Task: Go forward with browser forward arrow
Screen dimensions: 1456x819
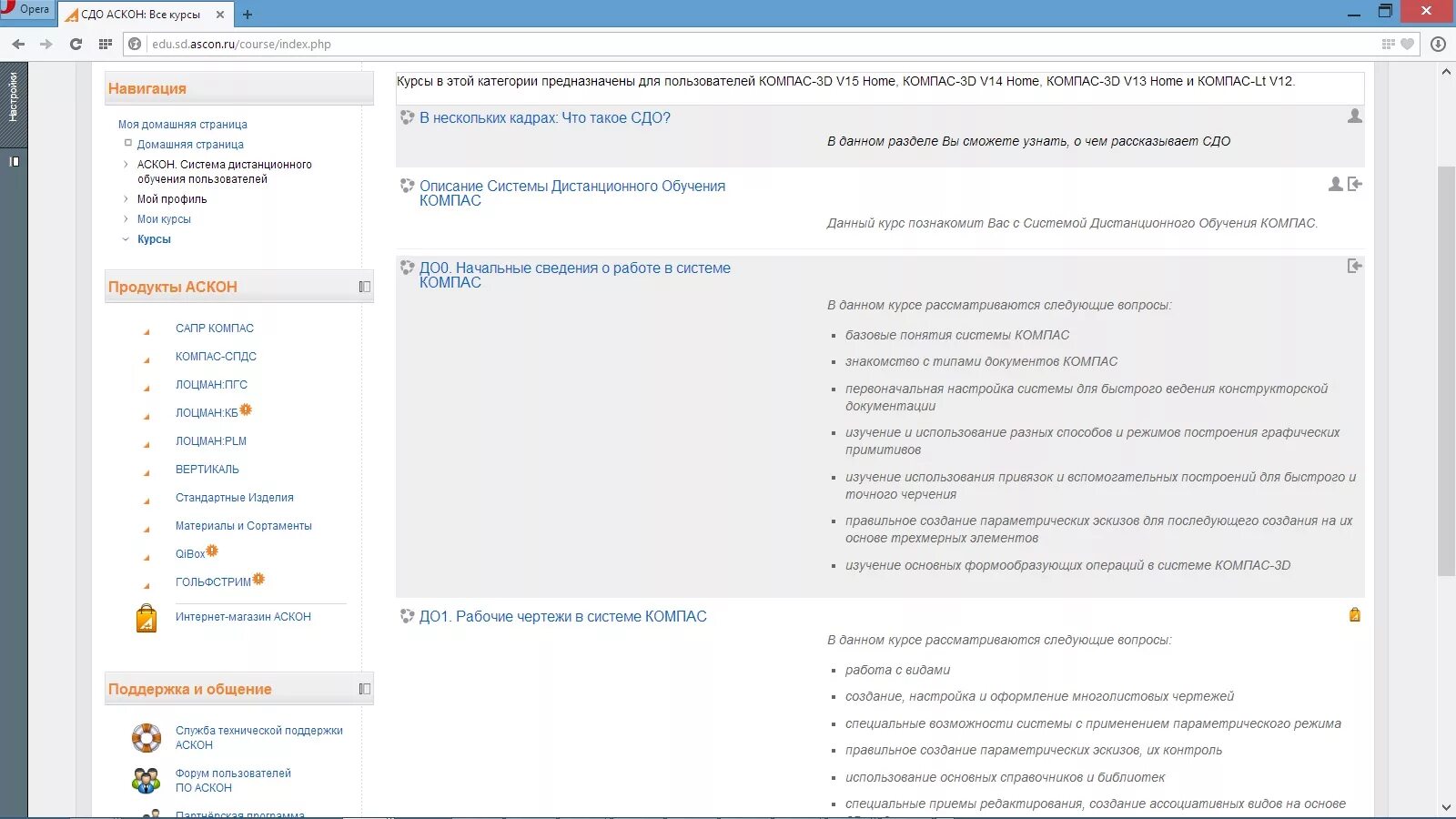Action: (x=46, y=44)
